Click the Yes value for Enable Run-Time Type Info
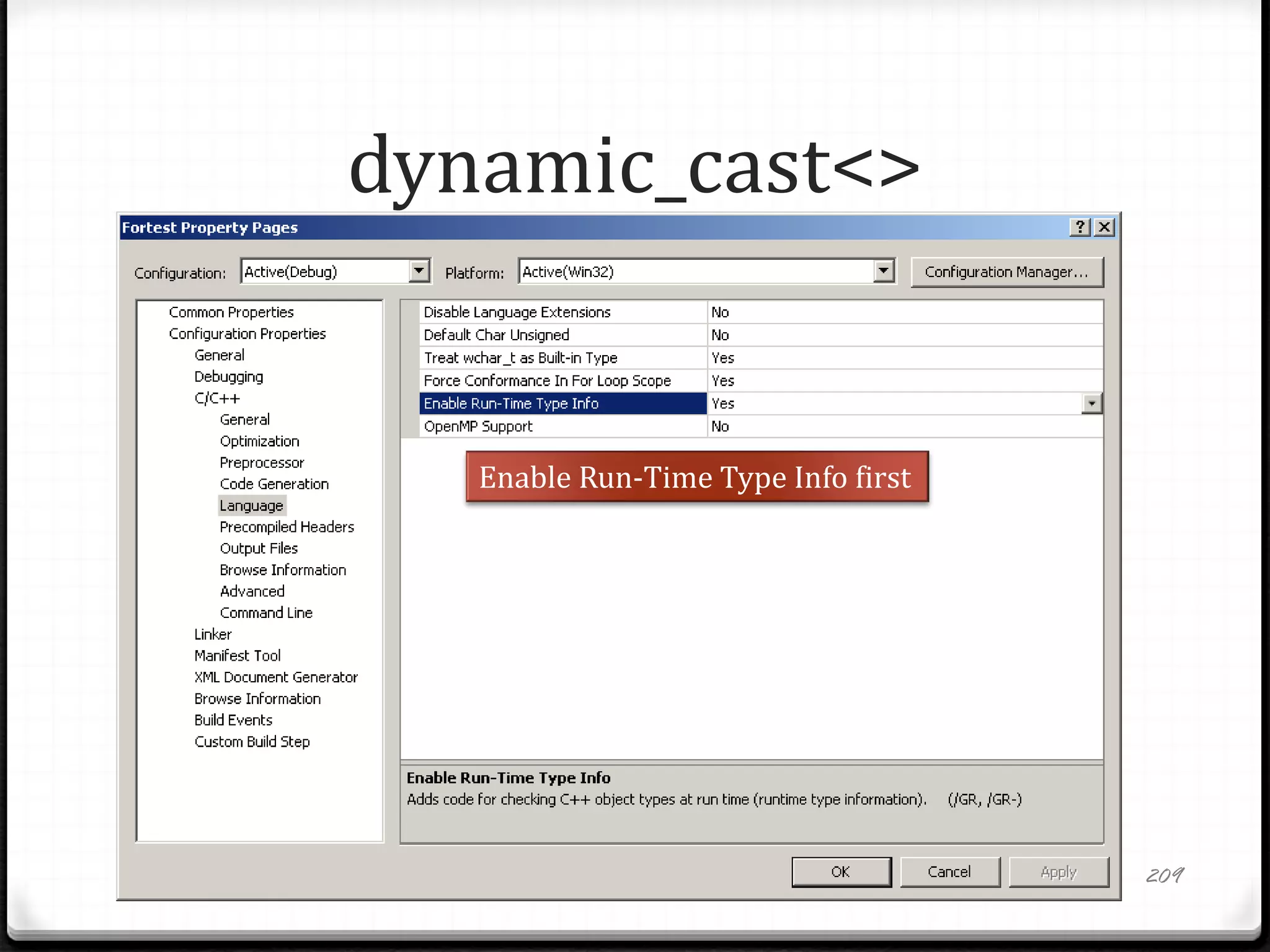 (895, 403)
